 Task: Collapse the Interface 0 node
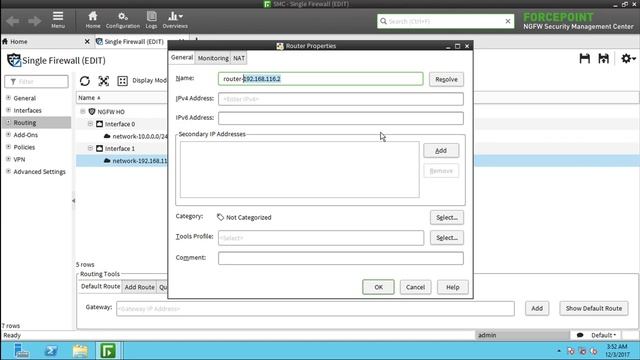[90, 124]
